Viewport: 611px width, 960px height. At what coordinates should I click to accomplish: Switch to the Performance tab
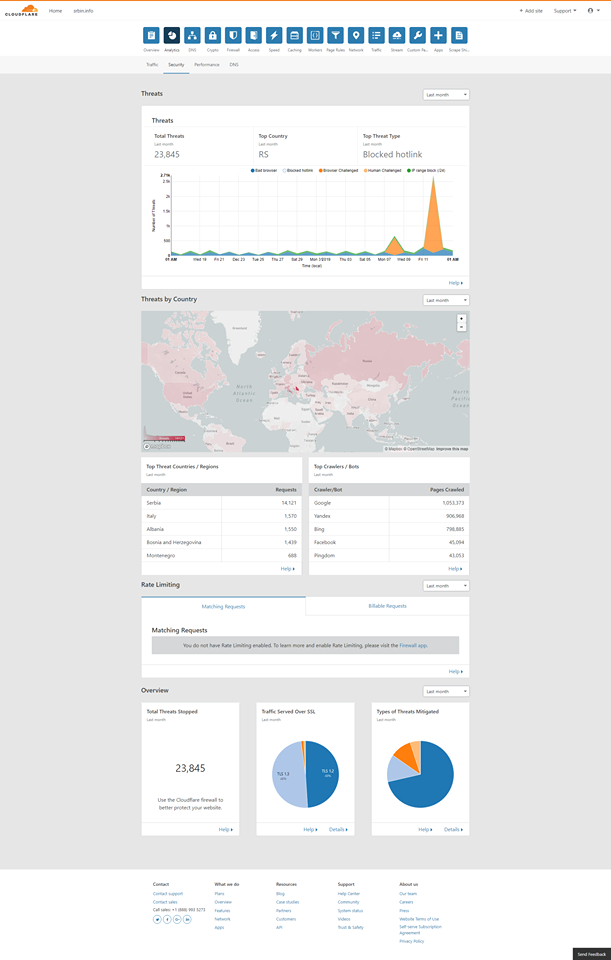(207, 64)
